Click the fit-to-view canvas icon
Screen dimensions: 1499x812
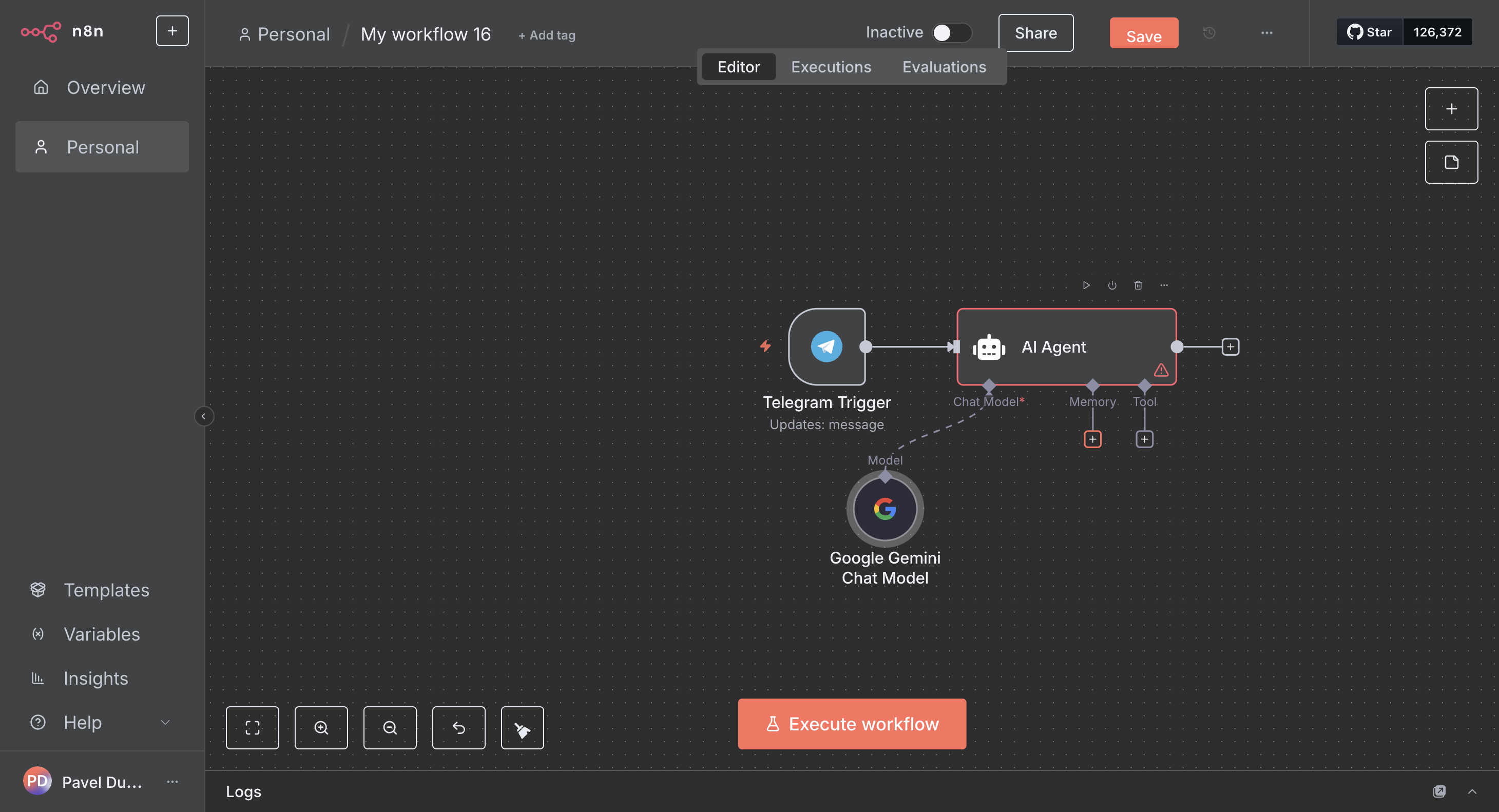coord(252,728)
